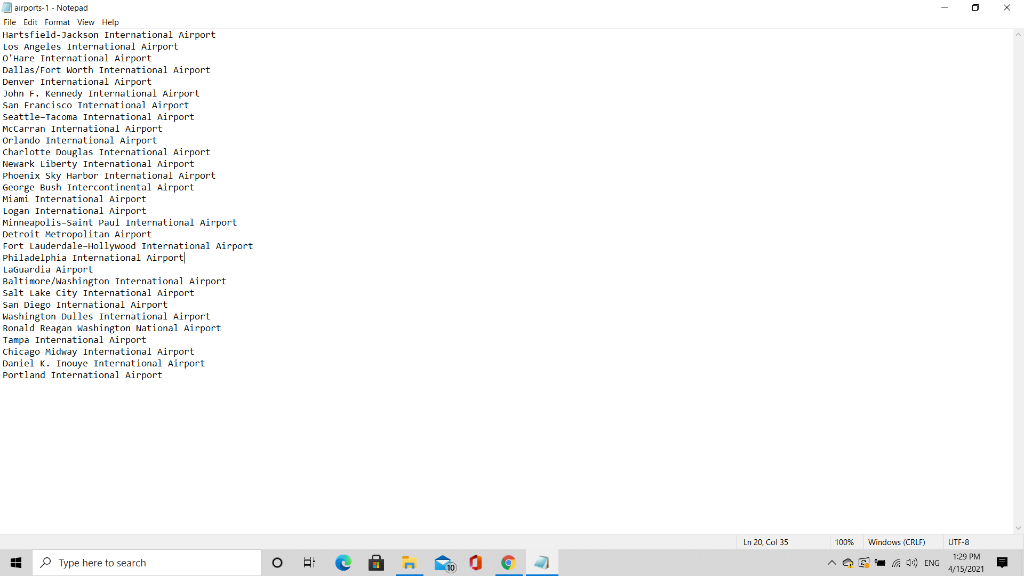Click "O'Hare International Airport" line
The height and width of the screenshot is (576, 1024).
[x=76, y=59]
